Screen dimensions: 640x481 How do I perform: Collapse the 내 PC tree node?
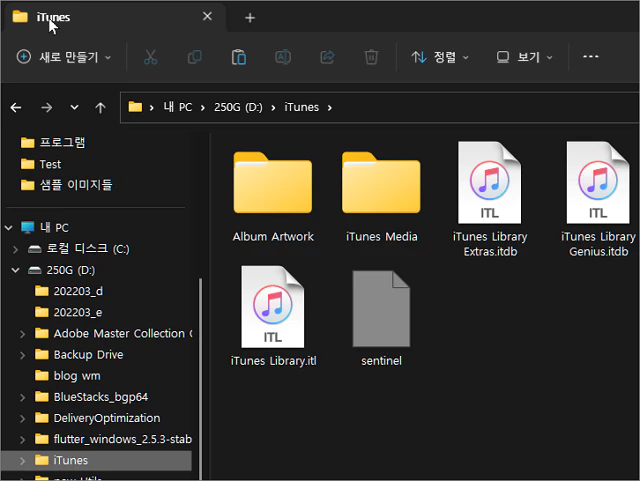[9, 227]
